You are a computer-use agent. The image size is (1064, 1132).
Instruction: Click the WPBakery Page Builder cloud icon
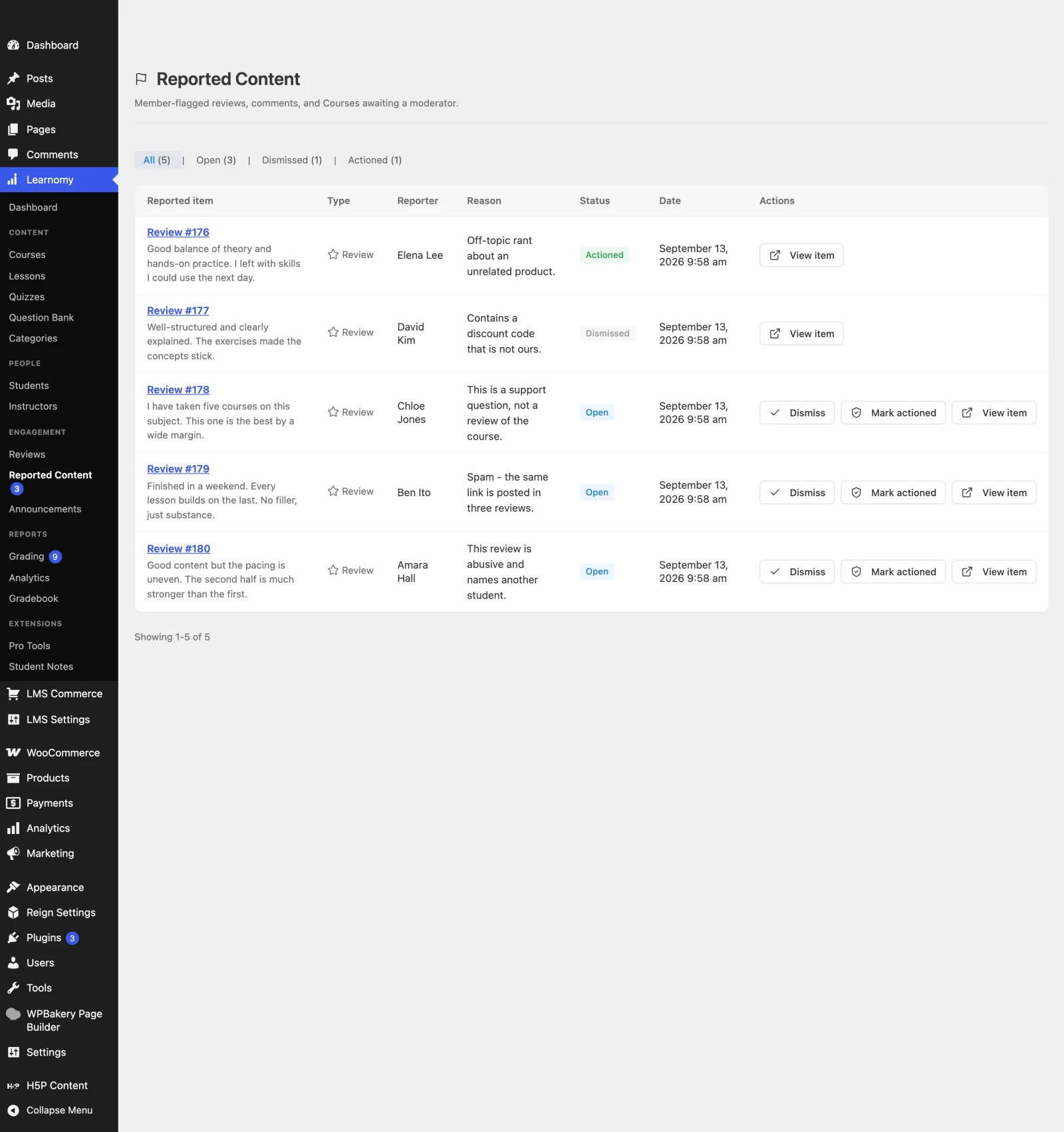point(13,1014)
